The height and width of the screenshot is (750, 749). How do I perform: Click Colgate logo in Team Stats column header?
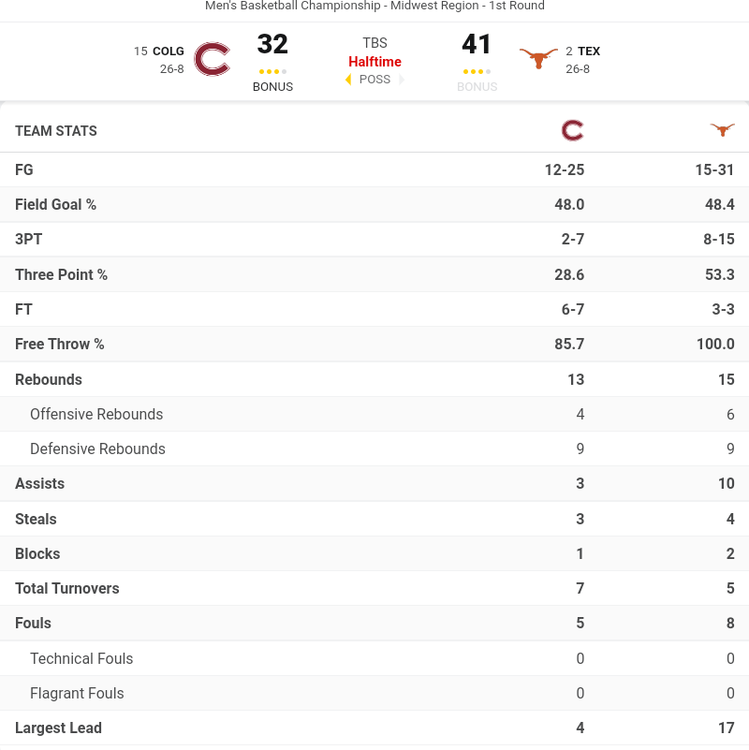[572, 130]
